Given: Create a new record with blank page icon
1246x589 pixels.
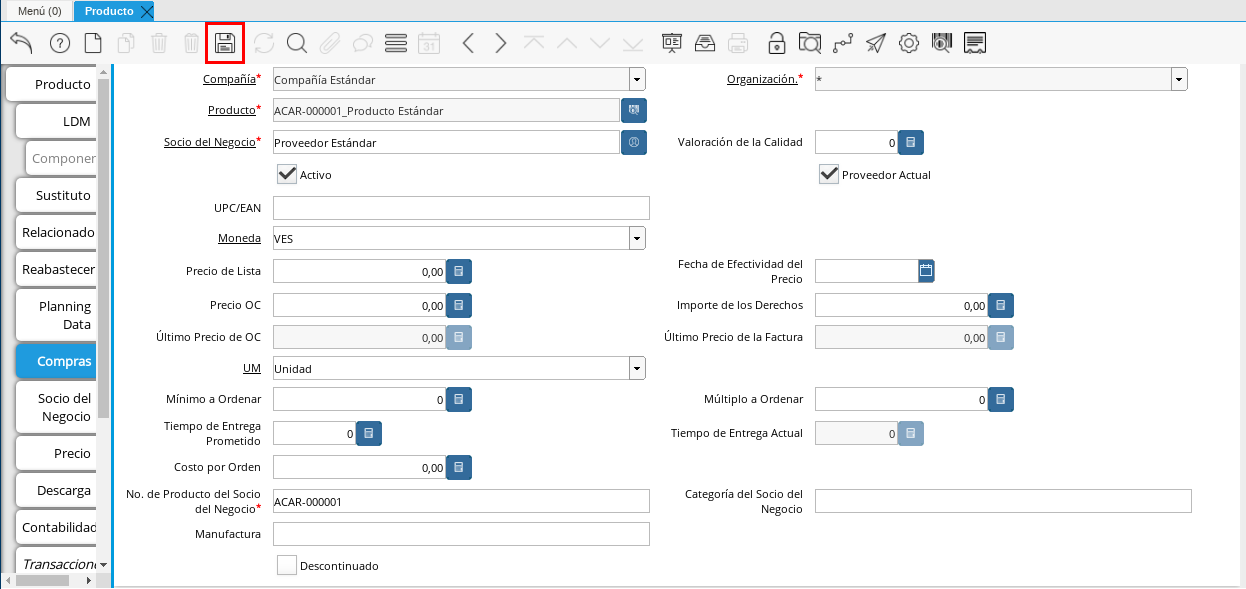Looking at the screenshot, I should [x=92, y=43].
